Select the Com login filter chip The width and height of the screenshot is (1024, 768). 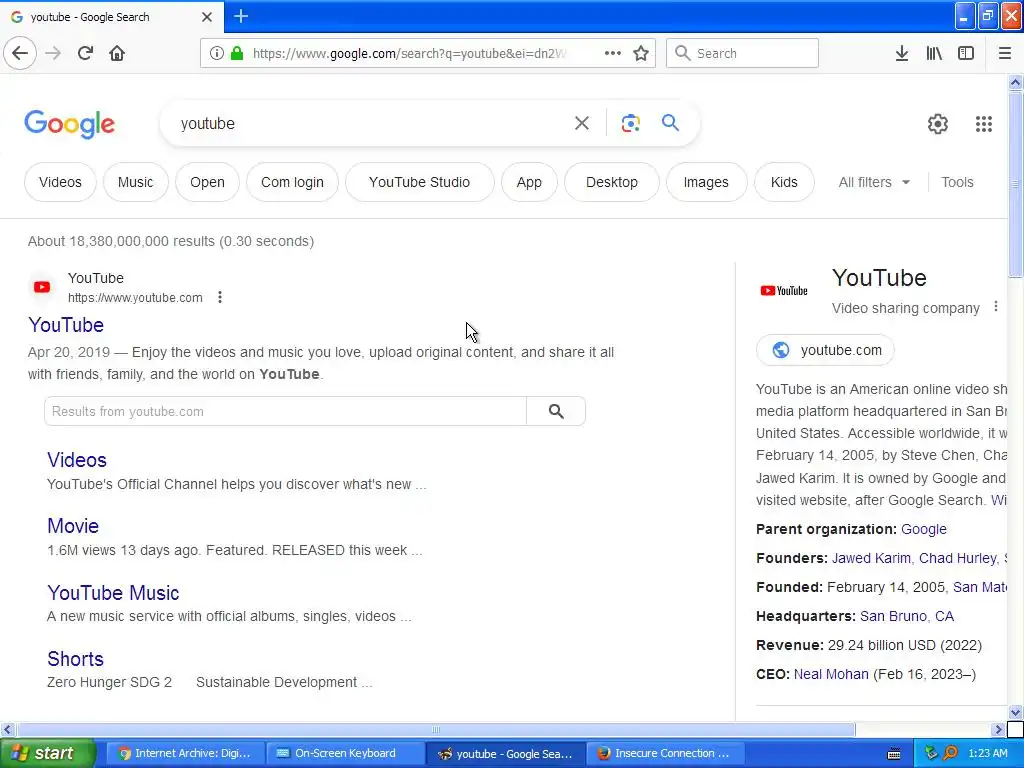click(292, 182)
